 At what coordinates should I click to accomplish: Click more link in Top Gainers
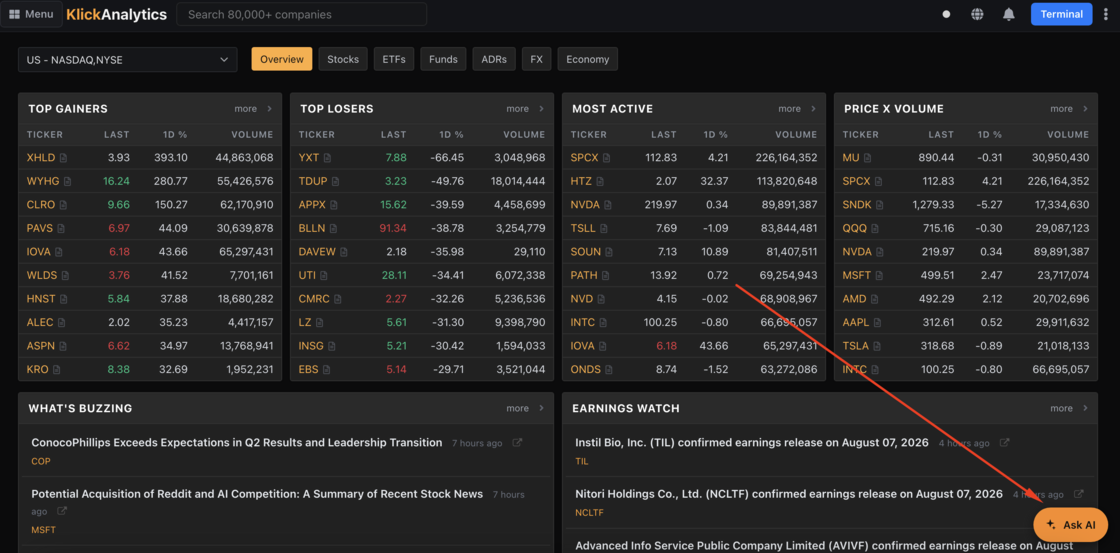tap(245, 109)
